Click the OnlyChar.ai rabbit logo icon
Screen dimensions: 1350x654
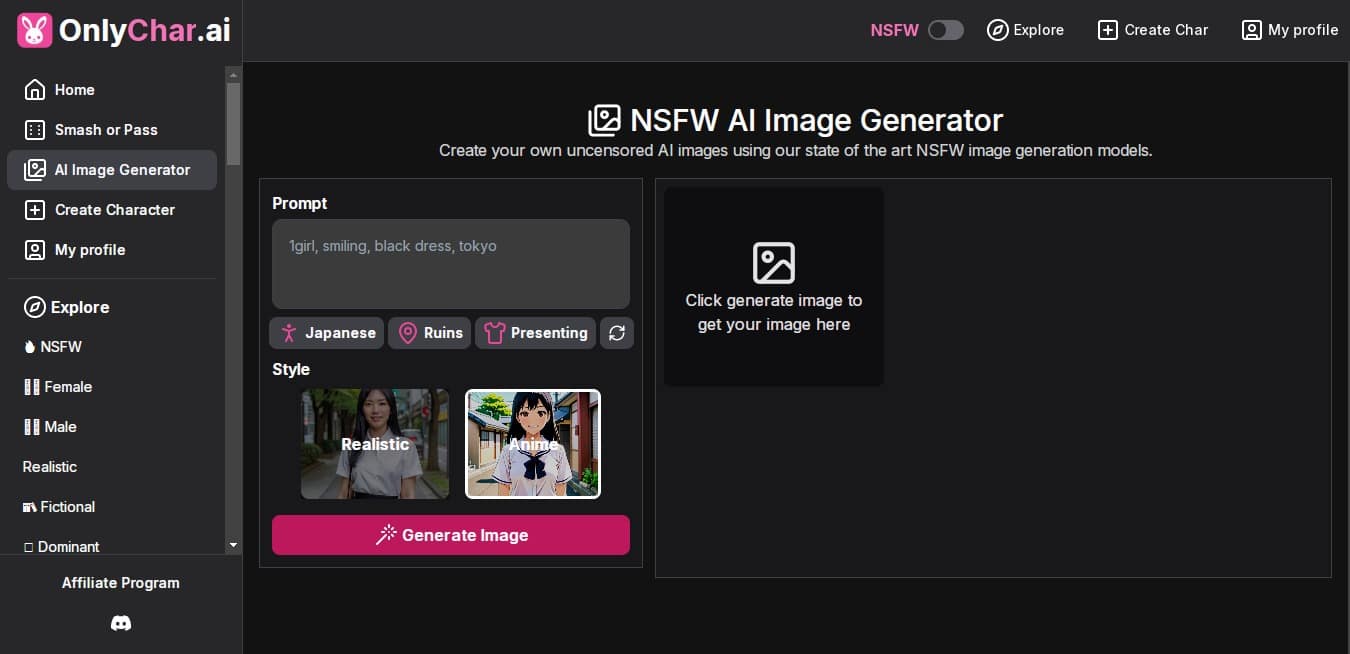[34, 30]
